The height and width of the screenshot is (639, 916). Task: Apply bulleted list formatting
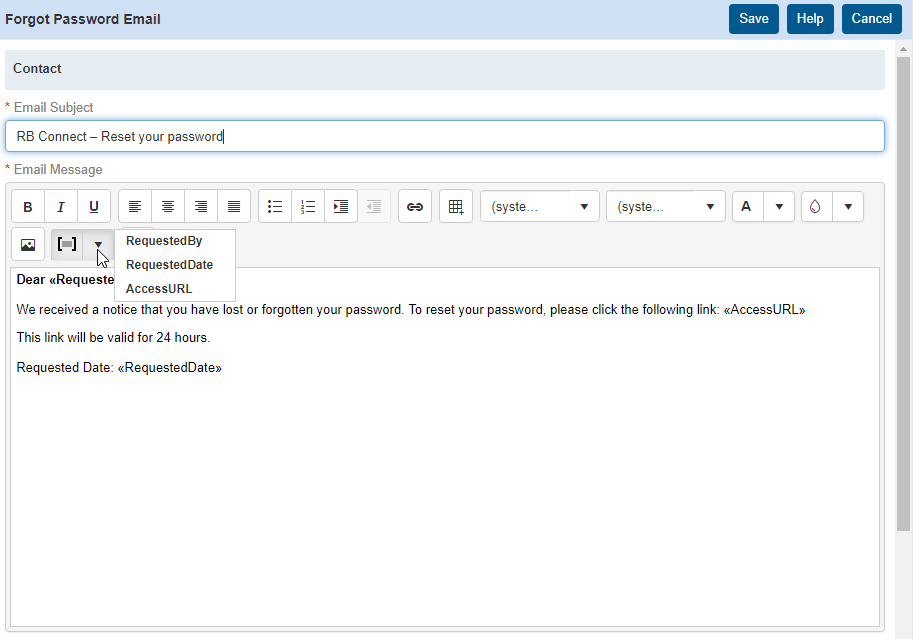[x=275, y=206]
